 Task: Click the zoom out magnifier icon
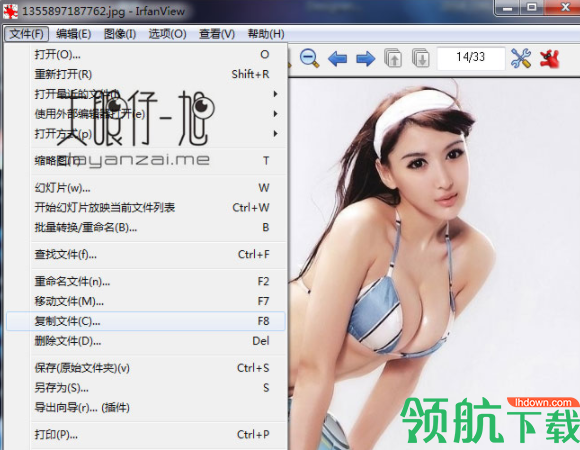click(309, 58)
